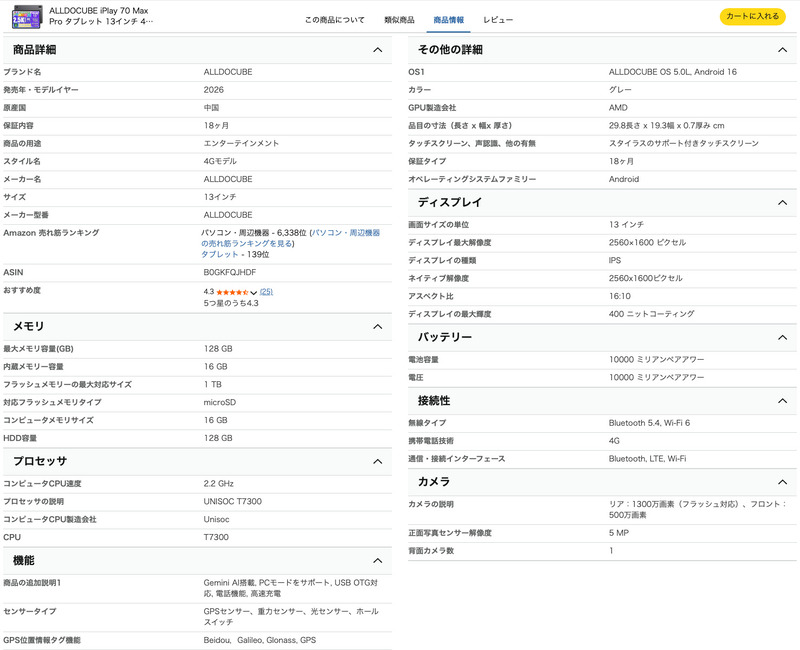This screenshot has height=650, width=800.
Task: Select the 2026 model year value
Action: click(x=213, y=90)
